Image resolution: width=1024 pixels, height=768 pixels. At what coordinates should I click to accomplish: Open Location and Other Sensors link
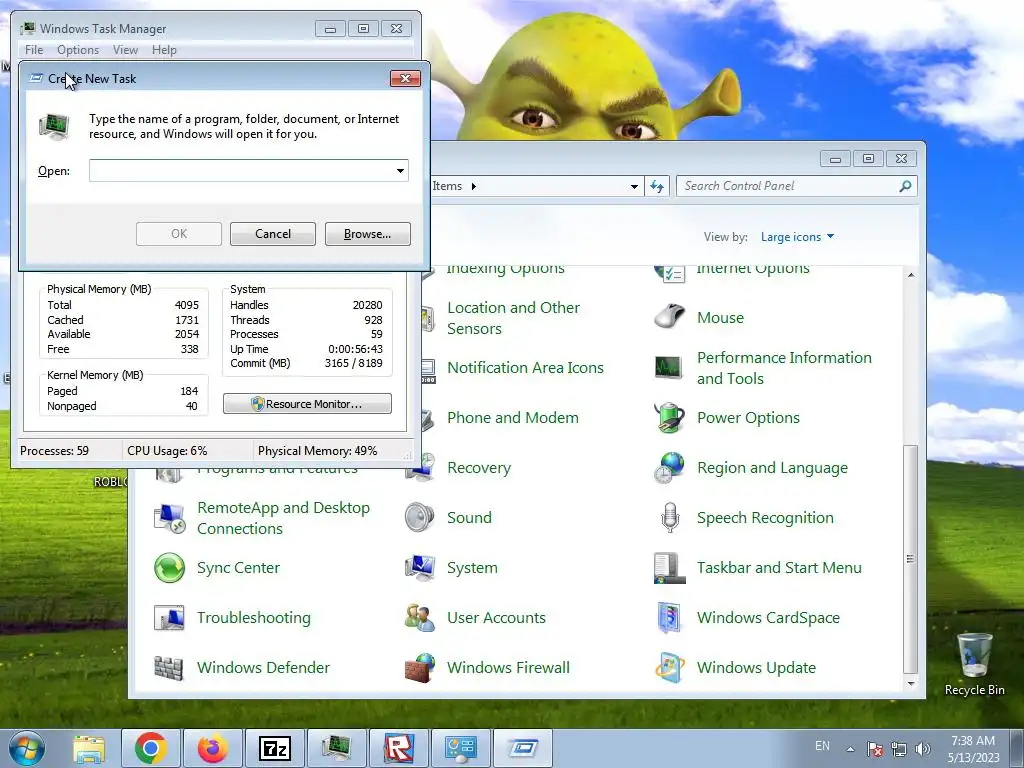click(513, 318)
